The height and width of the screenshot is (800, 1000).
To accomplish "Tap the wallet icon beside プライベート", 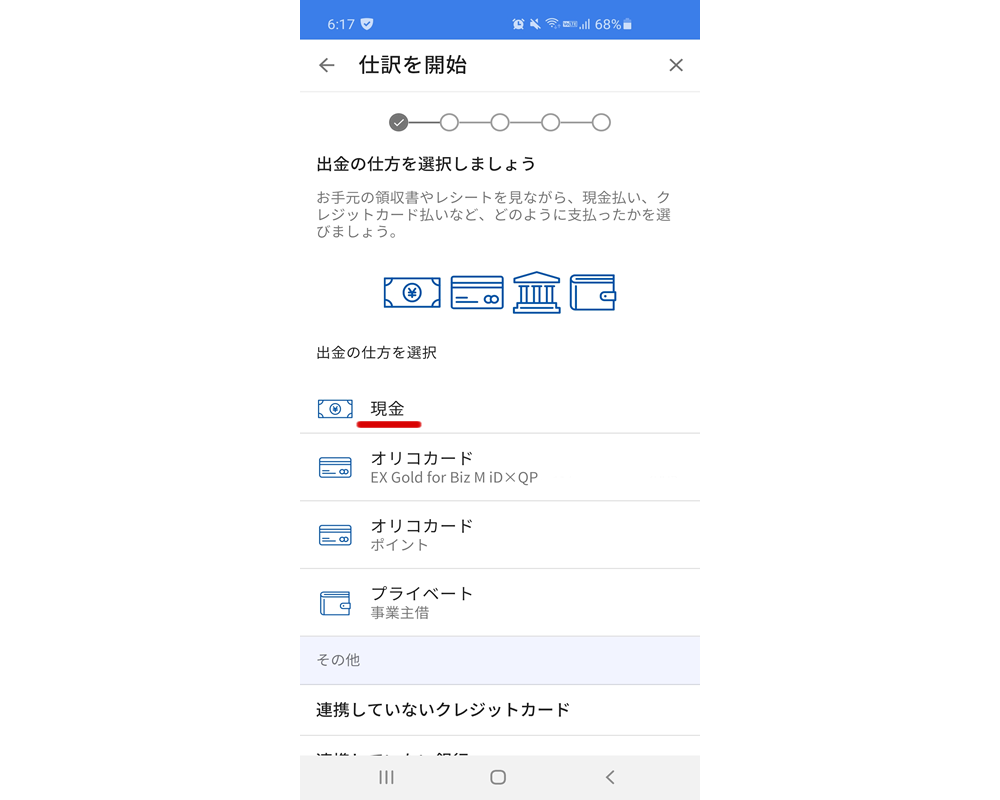I will point(335,603).
